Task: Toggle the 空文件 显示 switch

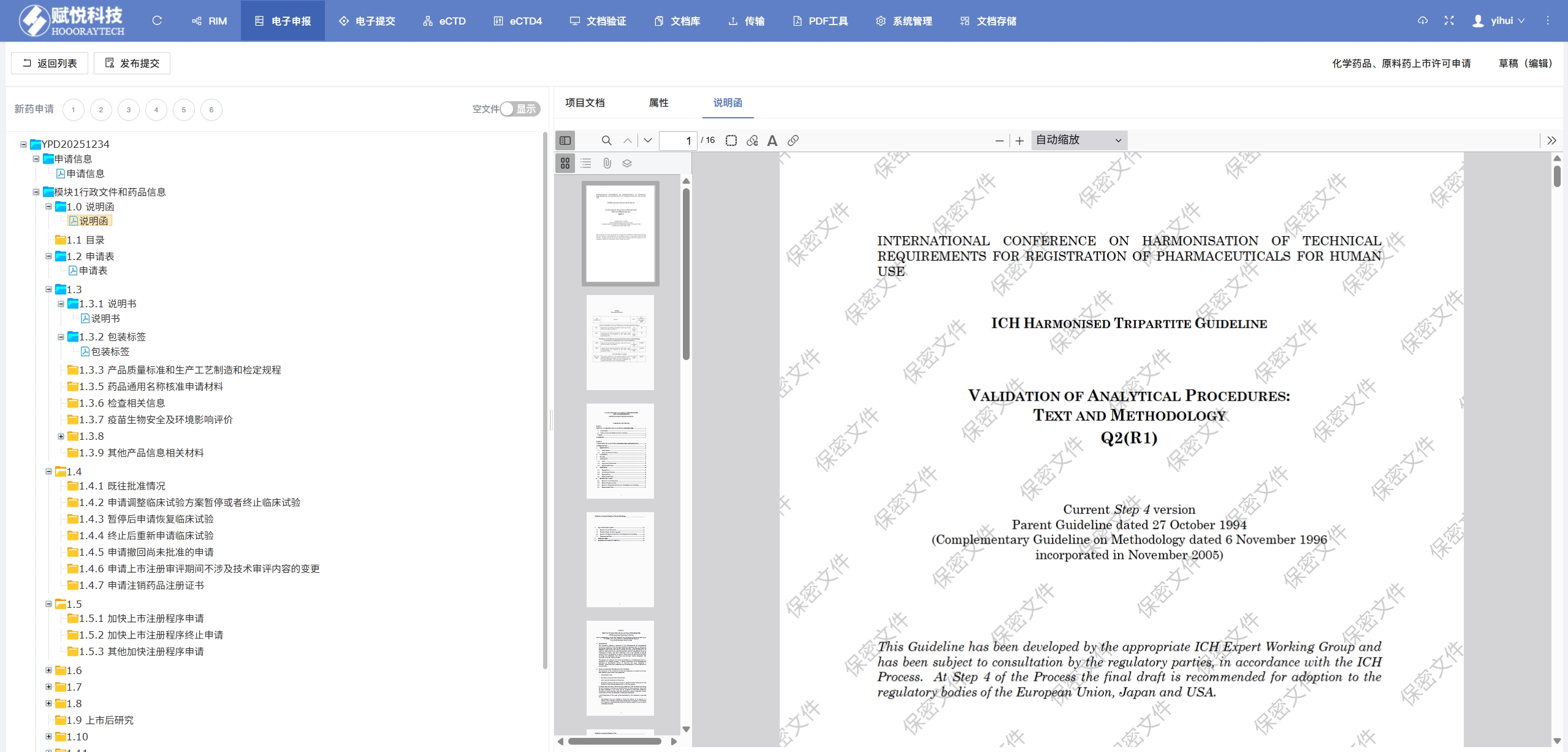Action: coord(520,109)
